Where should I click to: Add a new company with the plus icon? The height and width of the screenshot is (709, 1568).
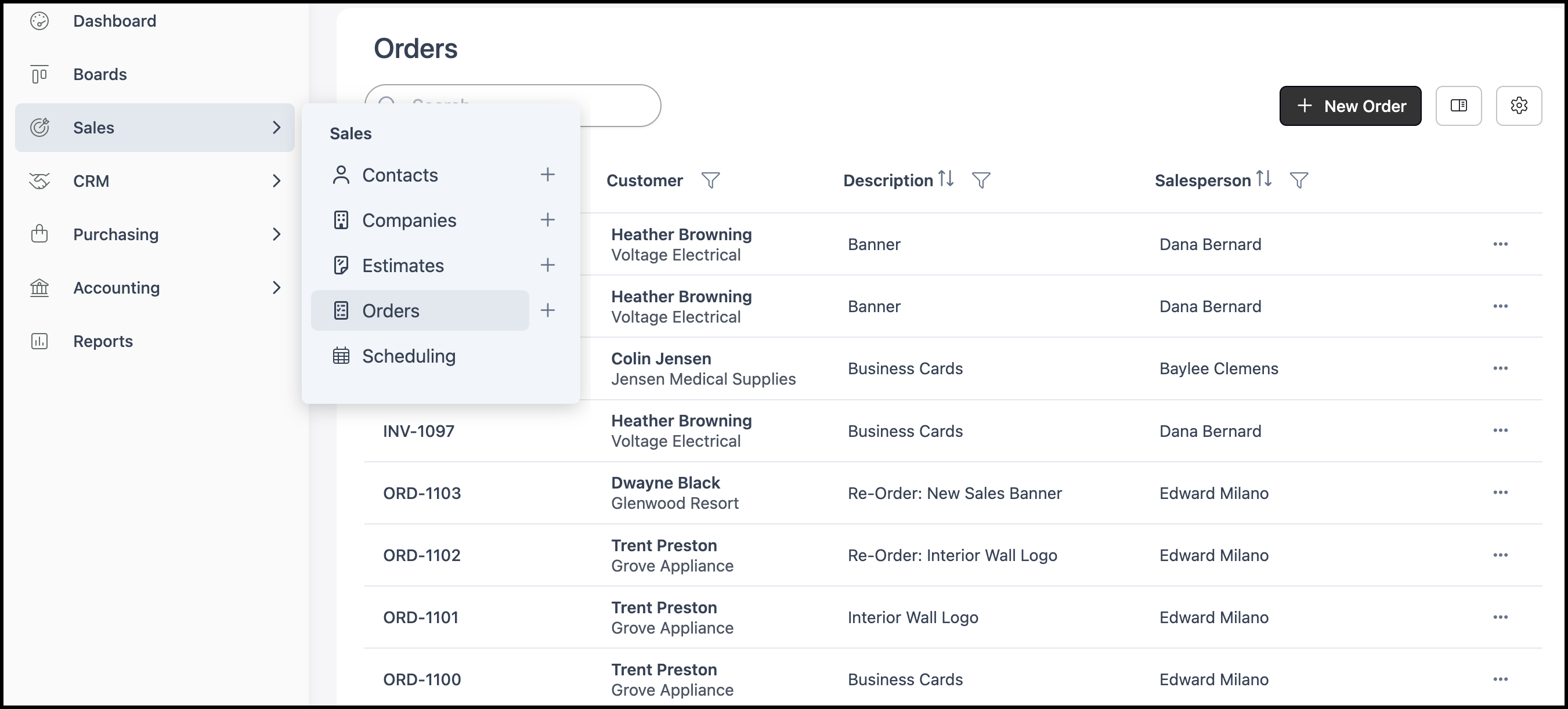(x=547, y=220)
